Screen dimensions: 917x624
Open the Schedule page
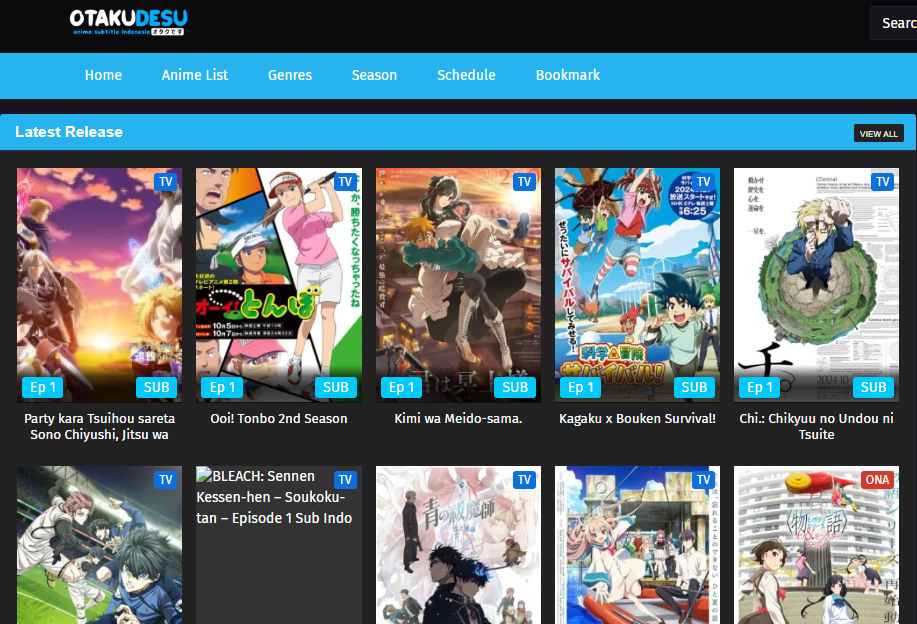pyautogui.click(x=466, y=75)
